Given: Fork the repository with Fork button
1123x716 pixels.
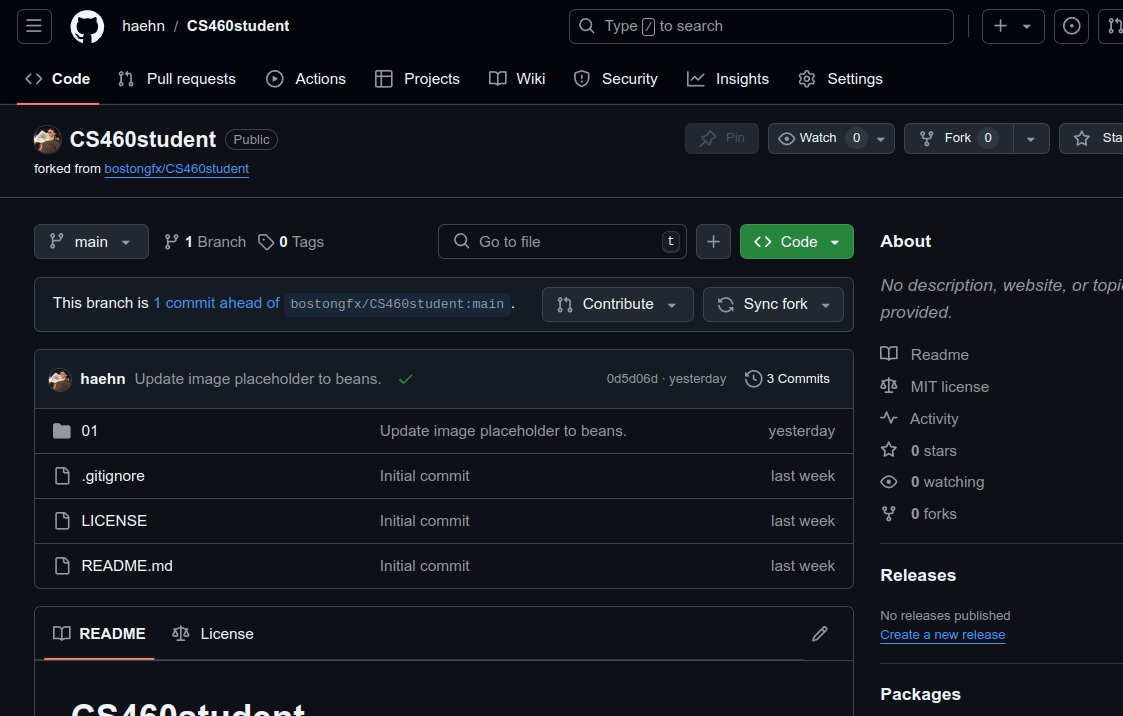Looking at the screenshot, I should (958, 138).
